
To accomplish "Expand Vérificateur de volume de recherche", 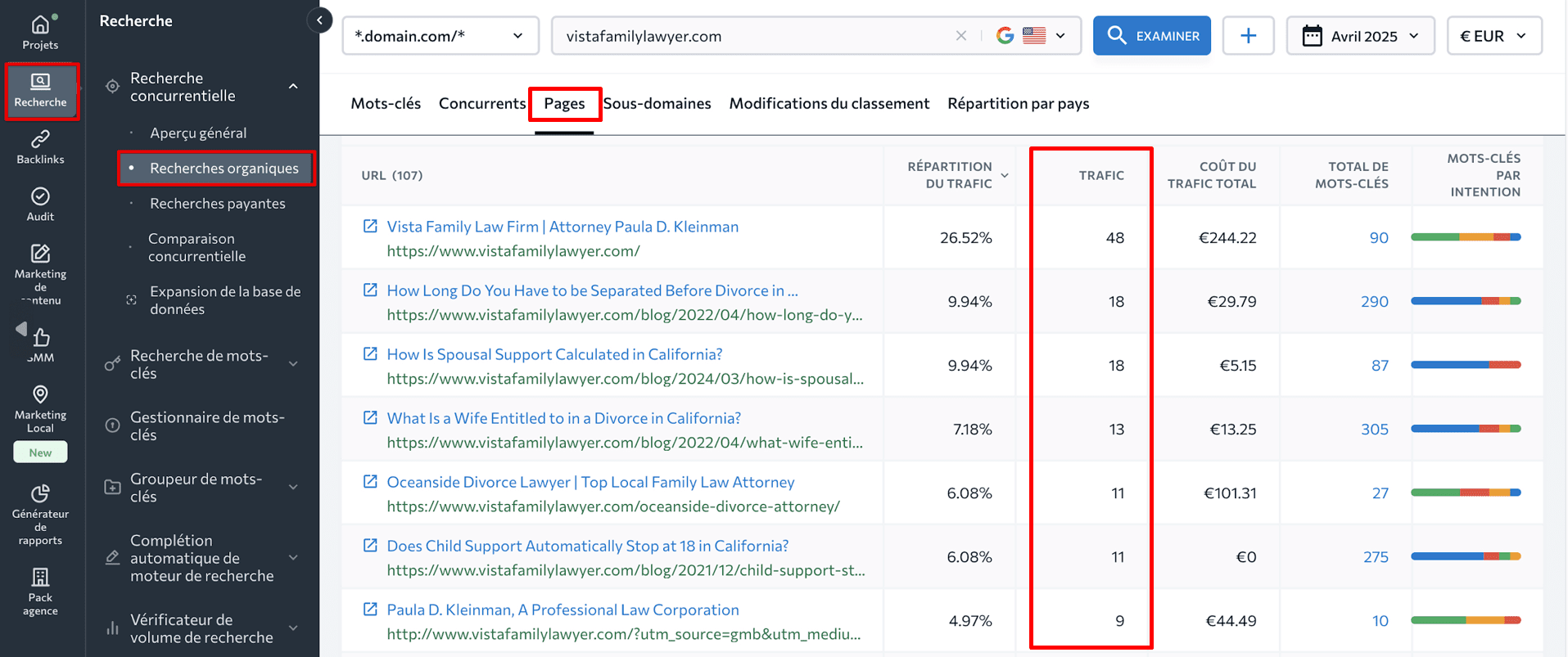I will click(x=293, y=628).
